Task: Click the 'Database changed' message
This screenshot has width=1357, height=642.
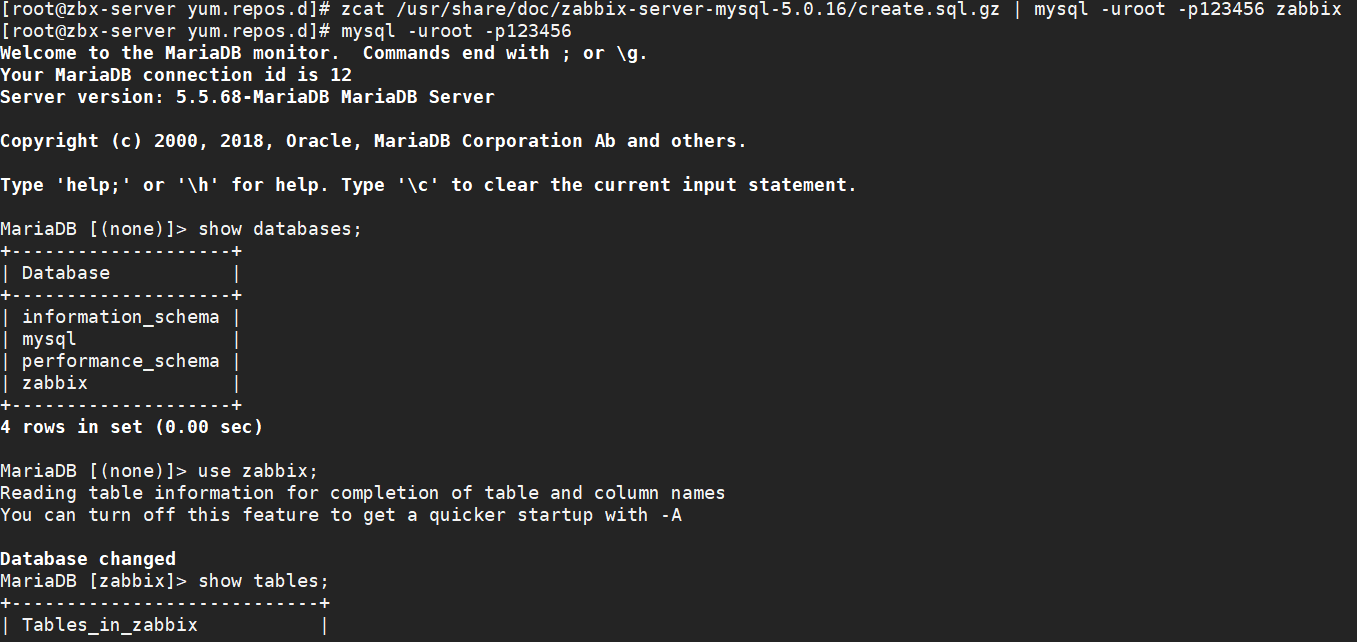Action: tap(88, 559)
